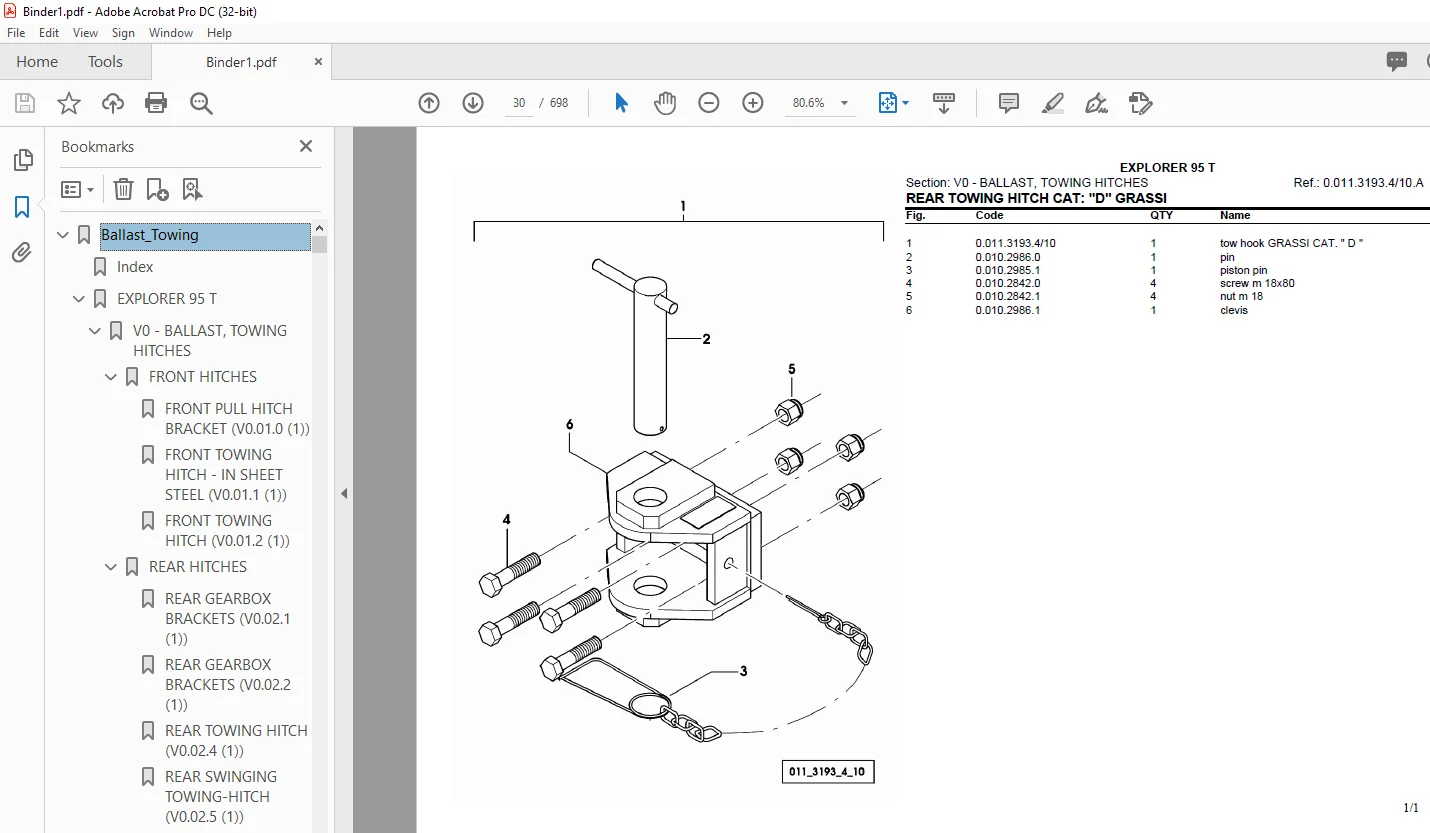Click the 'screw m 18x80' part name
The image size is (1430, 833).
click(1257, 283)
